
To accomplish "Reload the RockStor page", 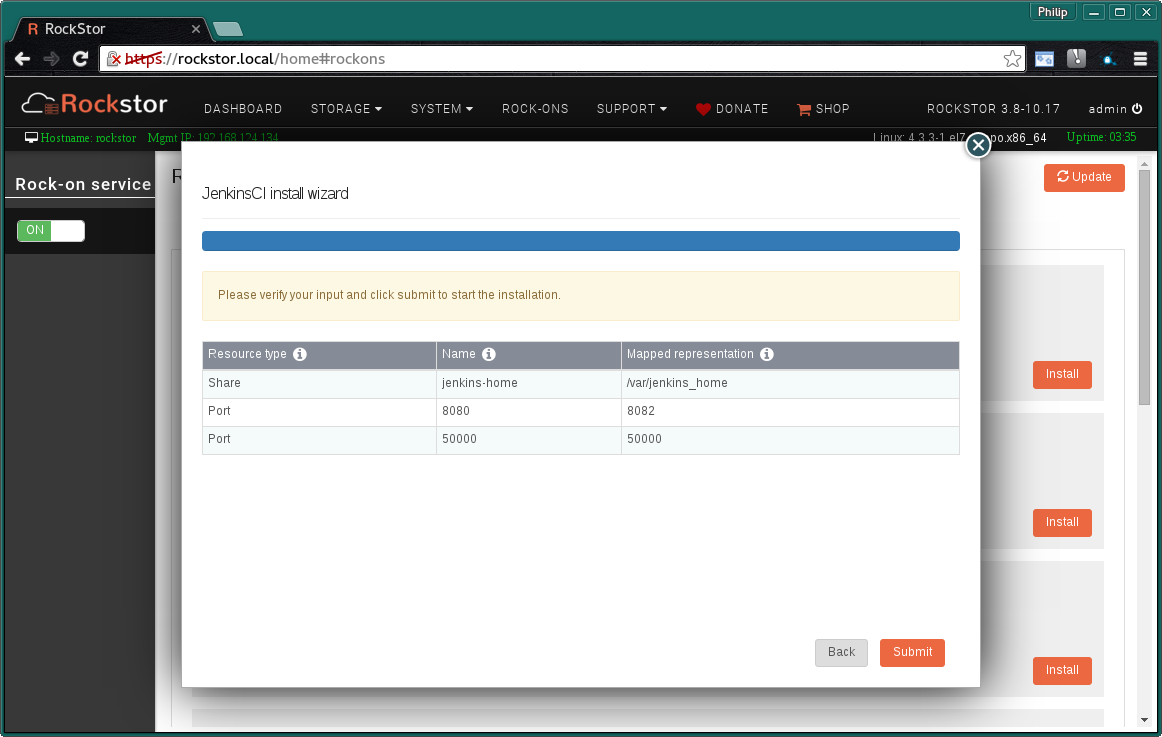I will click(80, 59).
